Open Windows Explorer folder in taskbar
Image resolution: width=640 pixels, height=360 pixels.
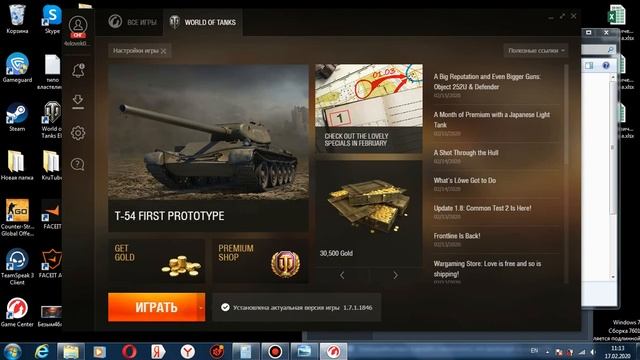coord(71,351)
